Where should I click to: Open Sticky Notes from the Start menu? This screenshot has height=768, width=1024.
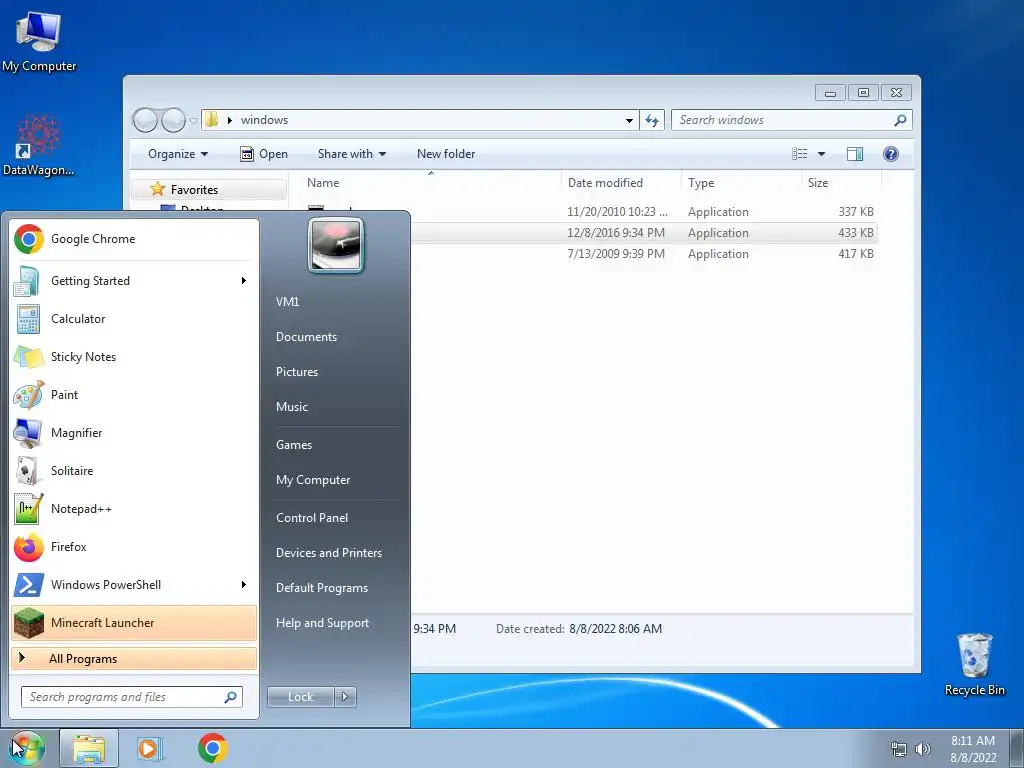tap(134, 357)
